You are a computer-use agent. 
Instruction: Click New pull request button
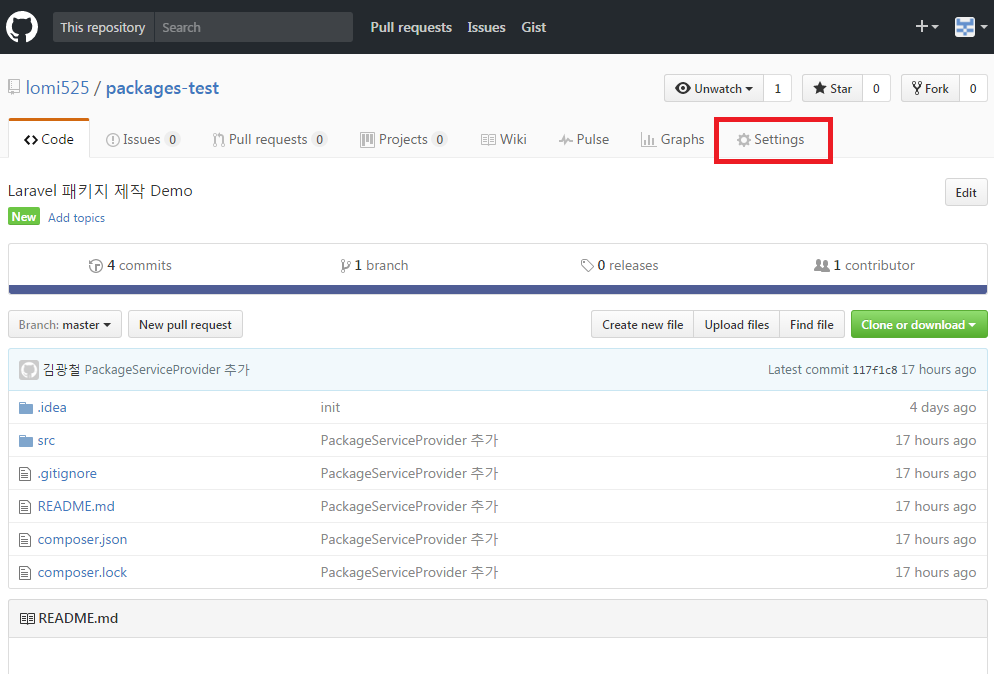[185, 325]
